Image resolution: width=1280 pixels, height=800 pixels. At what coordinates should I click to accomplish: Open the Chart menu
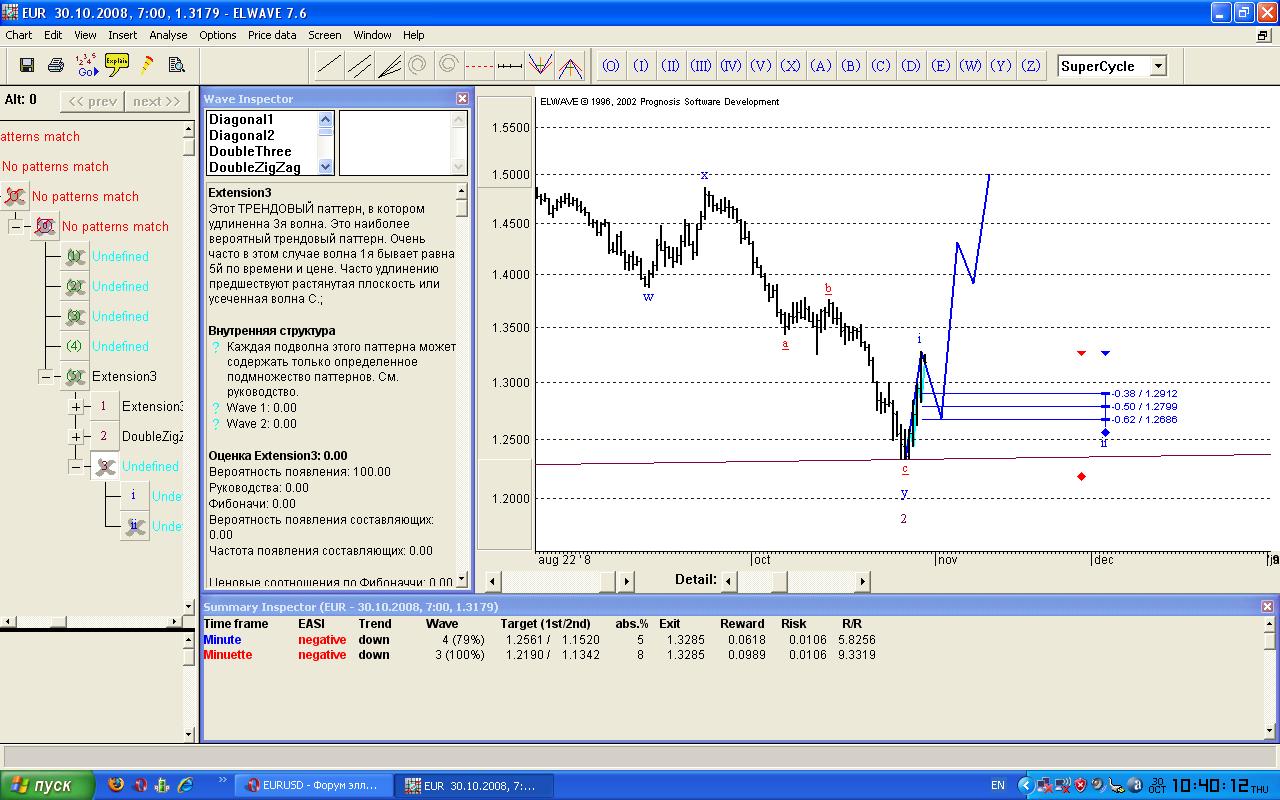19,35
